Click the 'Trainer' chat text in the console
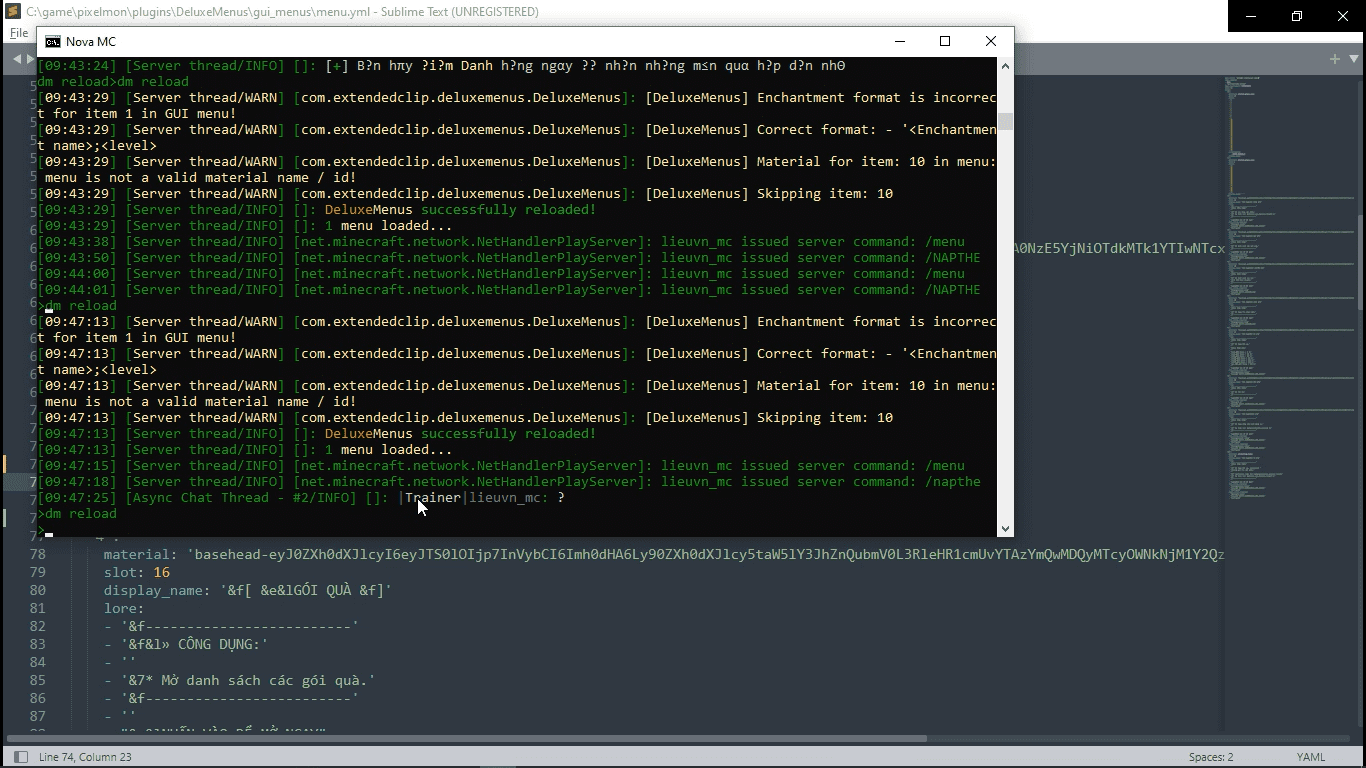 (x=433, y=497)
